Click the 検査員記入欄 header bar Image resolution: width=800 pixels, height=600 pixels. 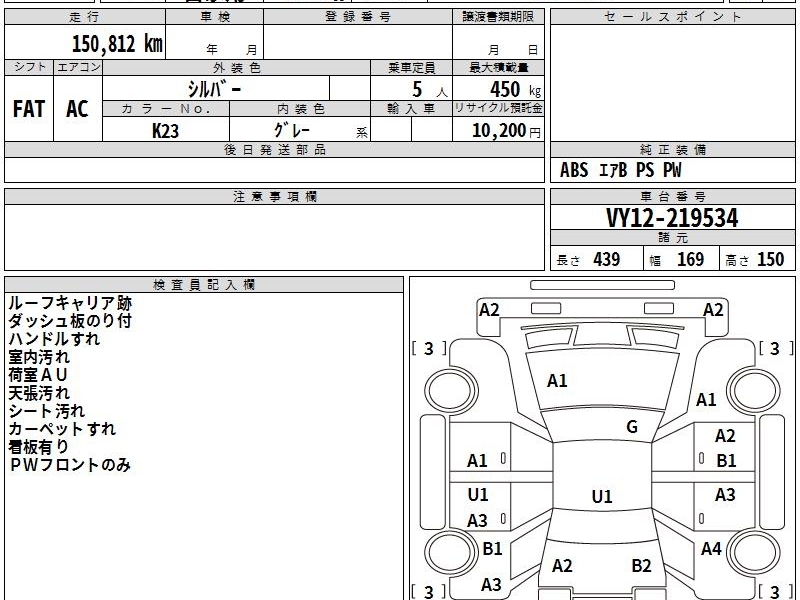tap(204, 285)
